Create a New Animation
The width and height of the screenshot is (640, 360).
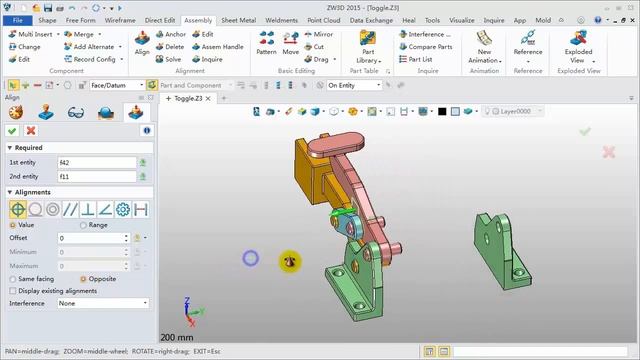click(484, 47)
